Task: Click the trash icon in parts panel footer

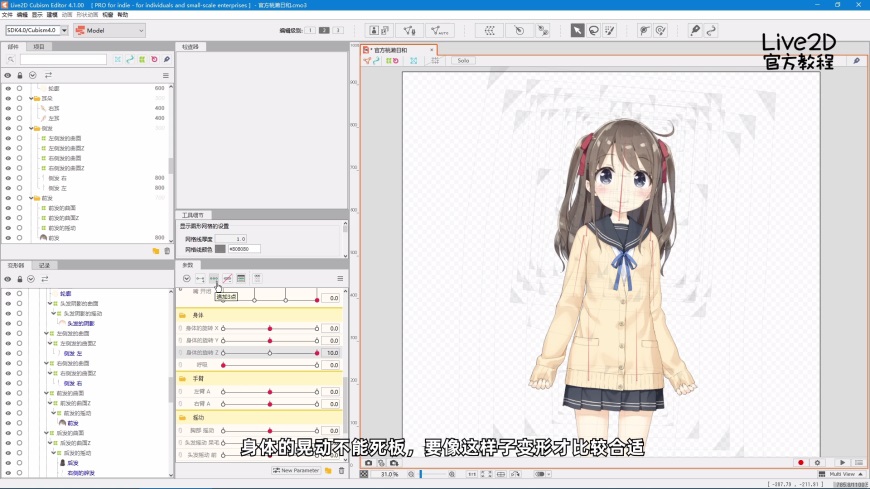Action: pos(167,251)
